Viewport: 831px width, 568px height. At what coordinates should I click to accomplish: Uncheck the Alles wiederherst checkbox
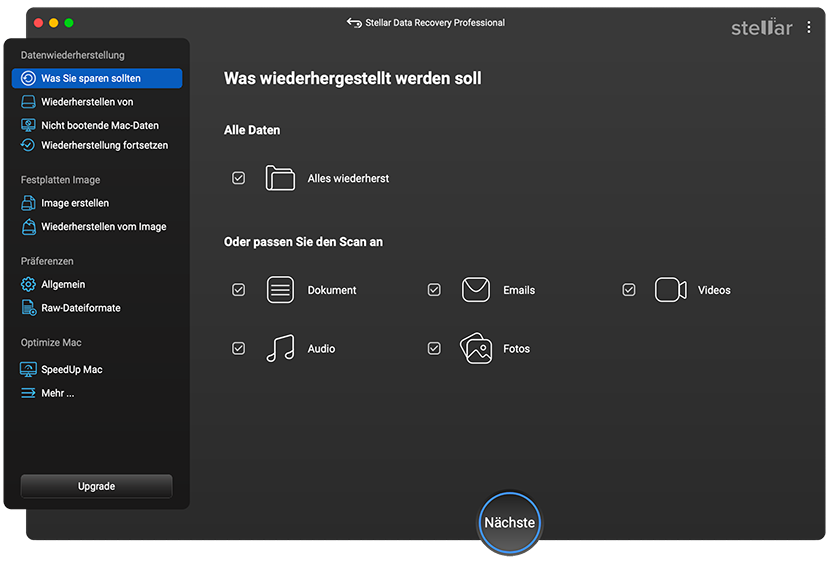[238, 178]
